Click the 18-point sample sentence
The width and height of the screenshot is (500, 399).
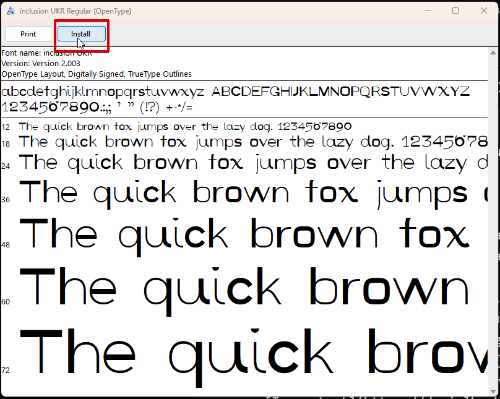(x=253, y=142)
